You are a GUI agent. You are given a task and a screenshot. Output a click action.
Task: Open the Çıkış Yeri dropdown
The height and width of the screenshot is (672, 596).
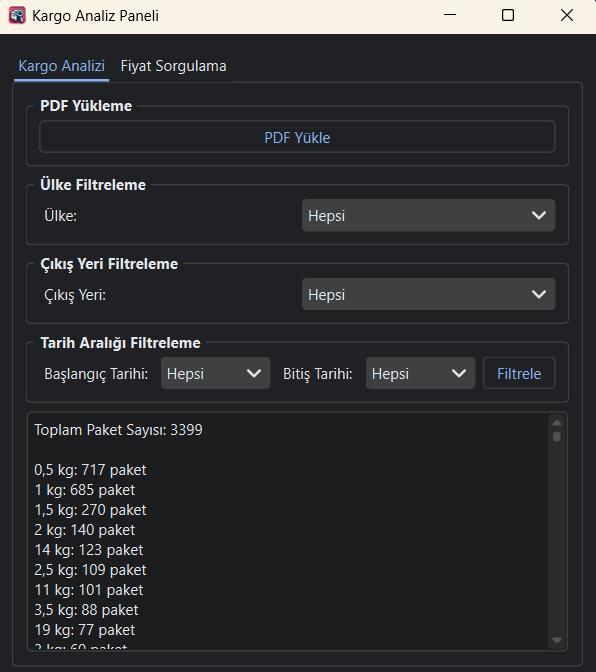(428, 294)
